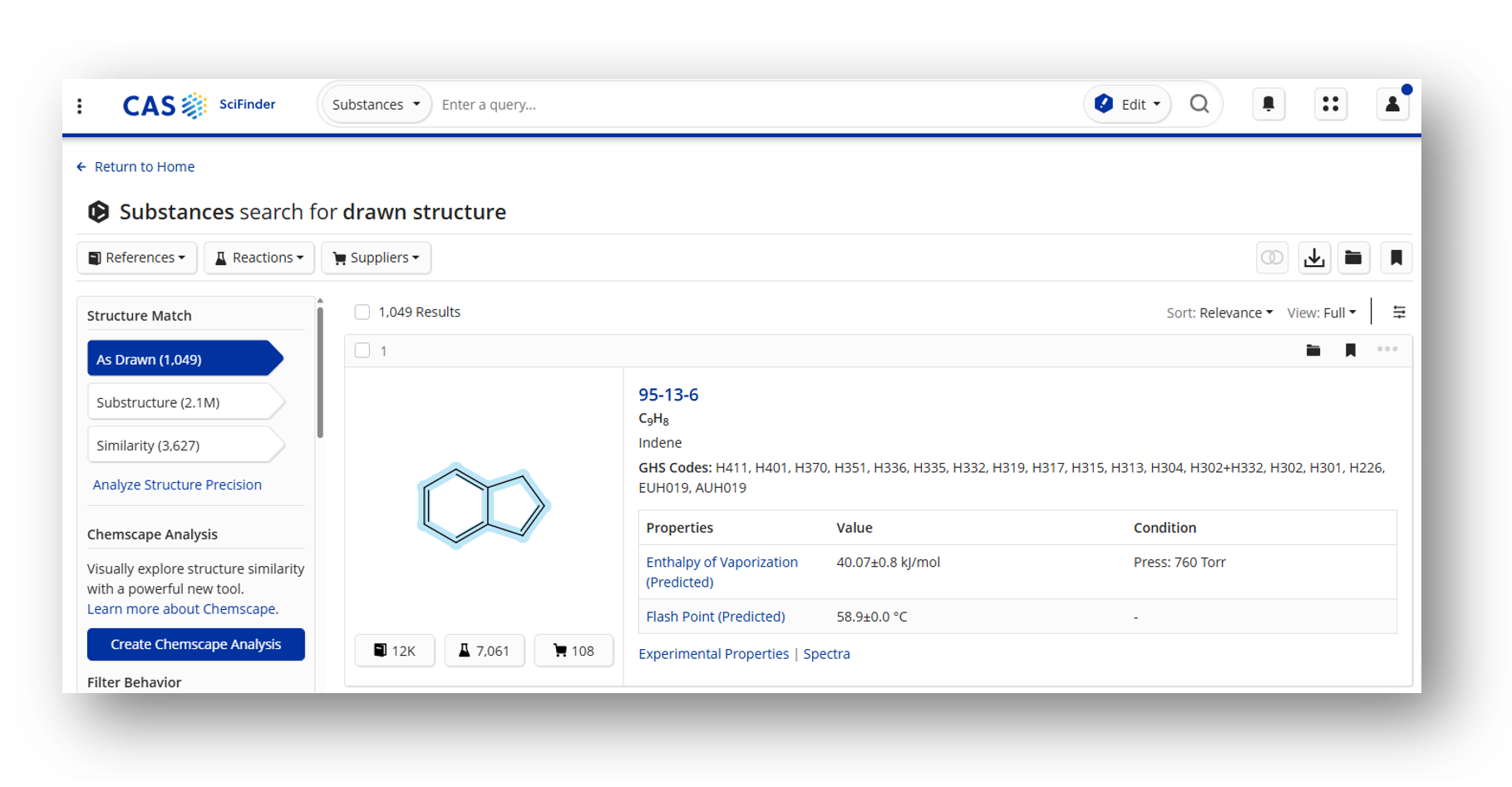Viewport: 1512px width, 787px height.
Task: Click the combine answer sets icon
Action: (1272, 258)
